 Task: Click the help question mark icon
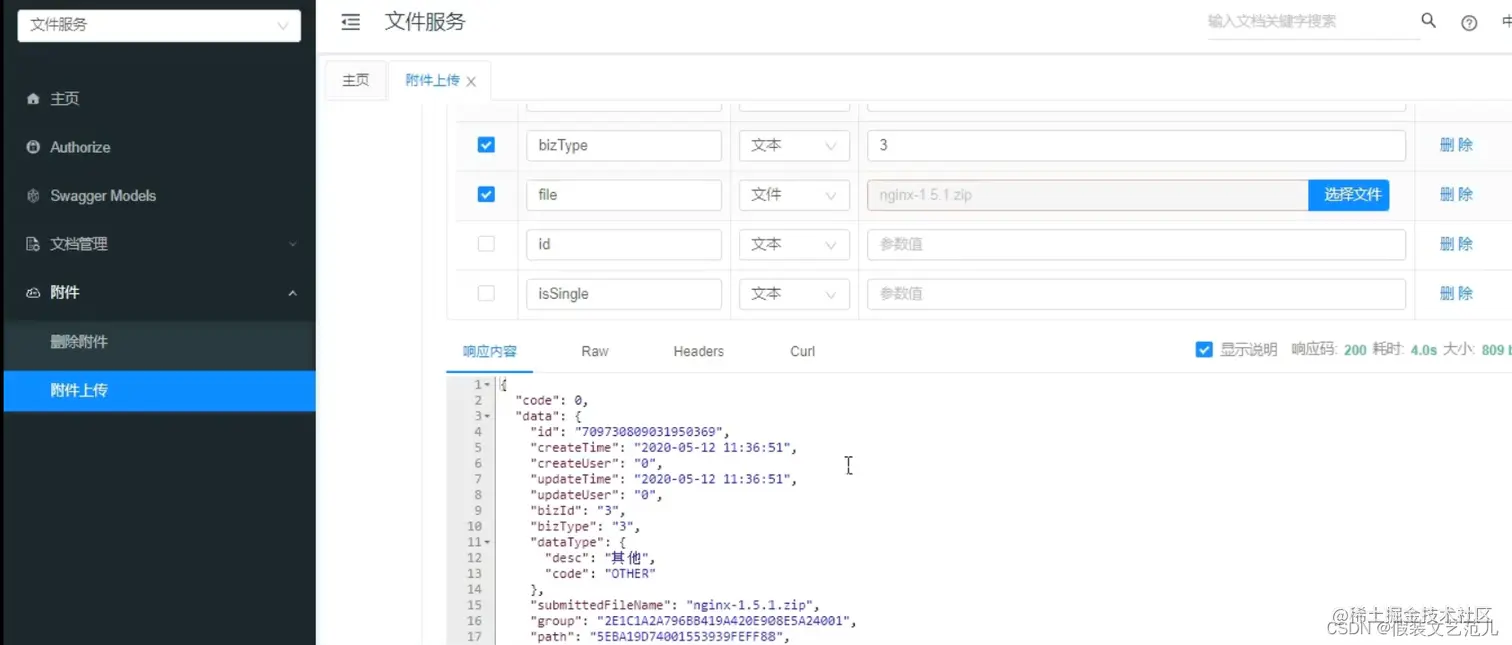pyautogui.click(x=1468, y=22)
